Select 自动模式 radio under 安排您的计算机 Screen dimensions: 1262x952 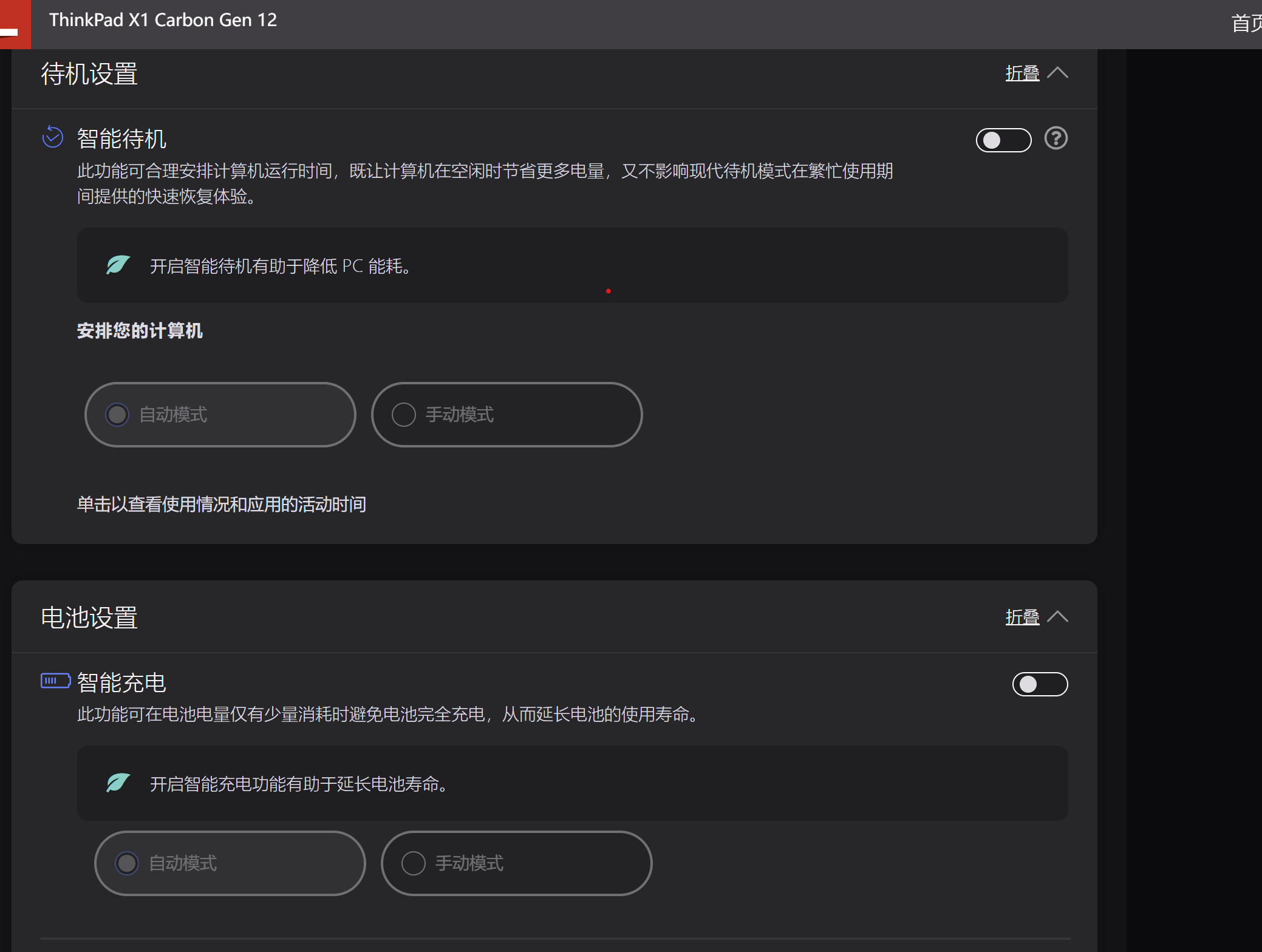220,415
